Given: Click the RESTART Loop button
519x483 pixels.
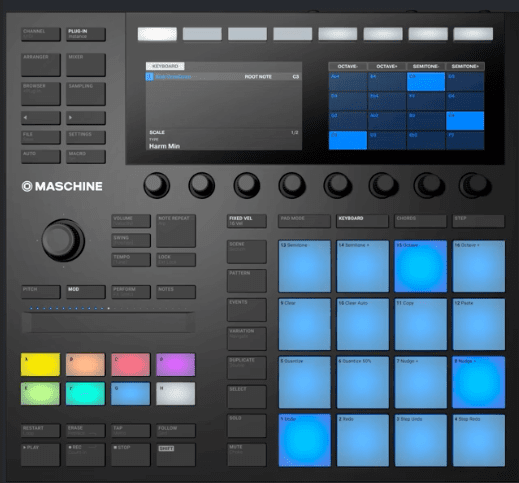Looking at the screenshot, I should (41, 430).
